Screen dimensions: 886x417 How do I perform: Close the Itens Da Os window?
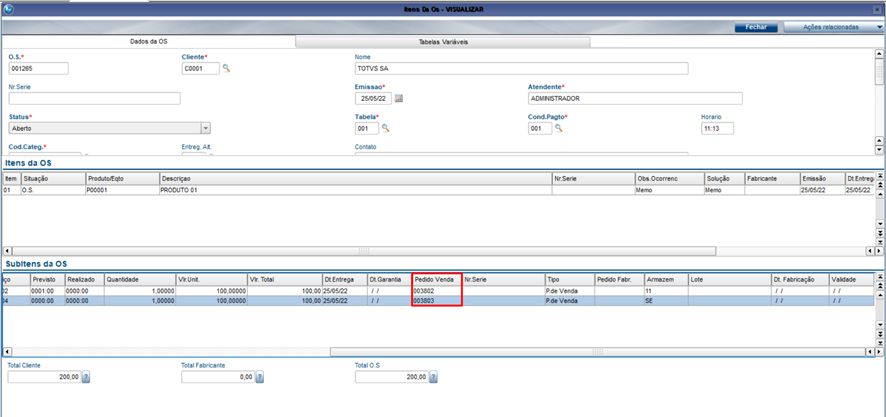point(876,10)
